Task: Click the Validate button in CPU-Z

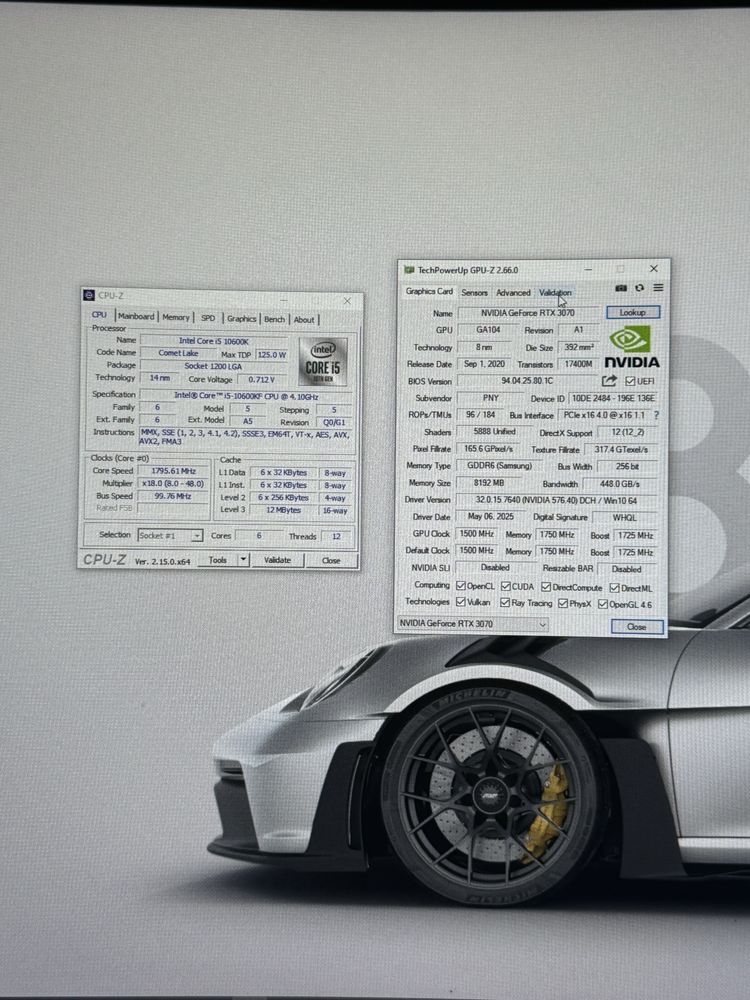Action: pos(277,559)
